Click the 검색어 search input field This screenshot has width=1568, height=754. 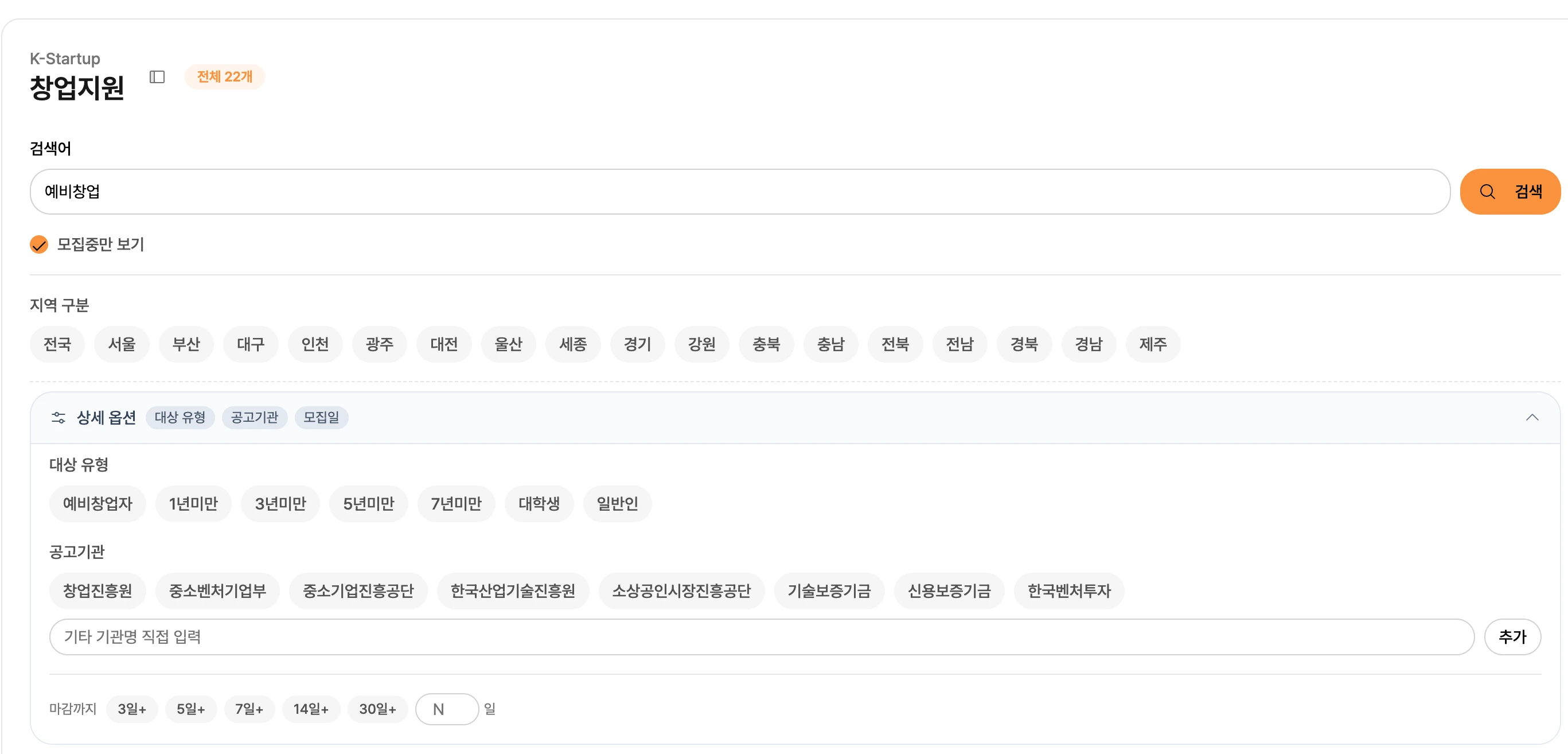click(x=740, y=192)
